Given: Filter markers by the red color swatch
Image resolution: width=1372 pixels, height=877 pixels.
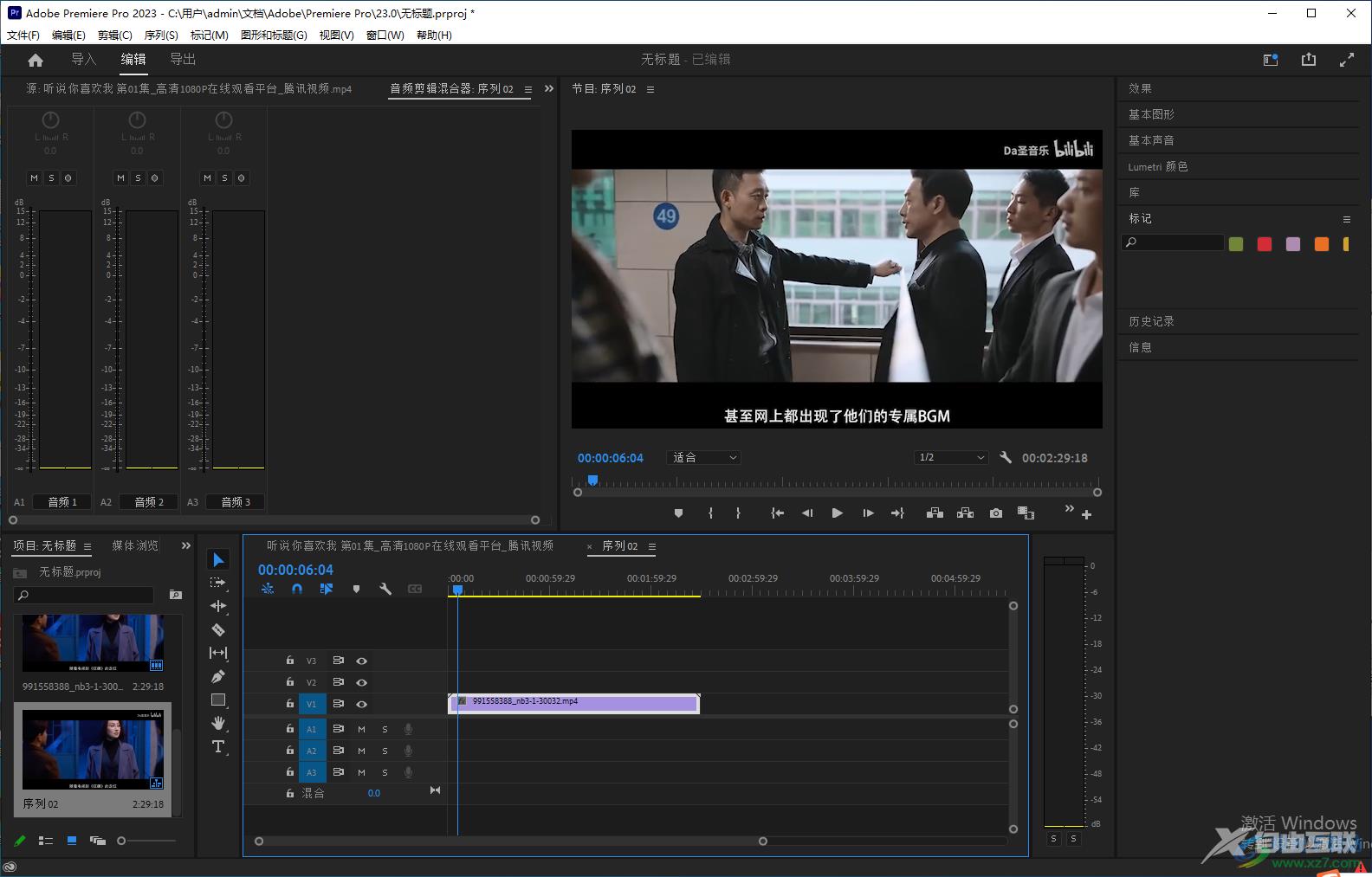Looking at the screenshot, I should click(x=1265, y=244).
